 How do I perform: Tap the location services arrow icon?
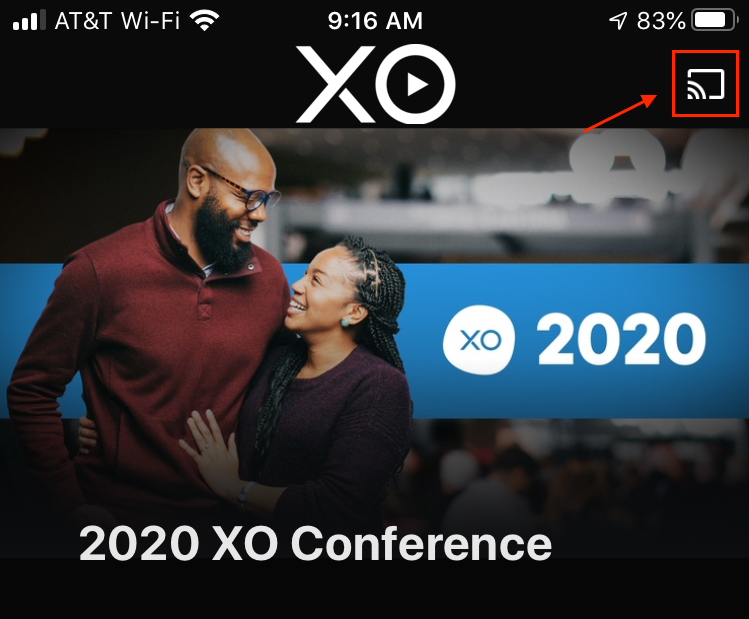[x=618, y=21]
